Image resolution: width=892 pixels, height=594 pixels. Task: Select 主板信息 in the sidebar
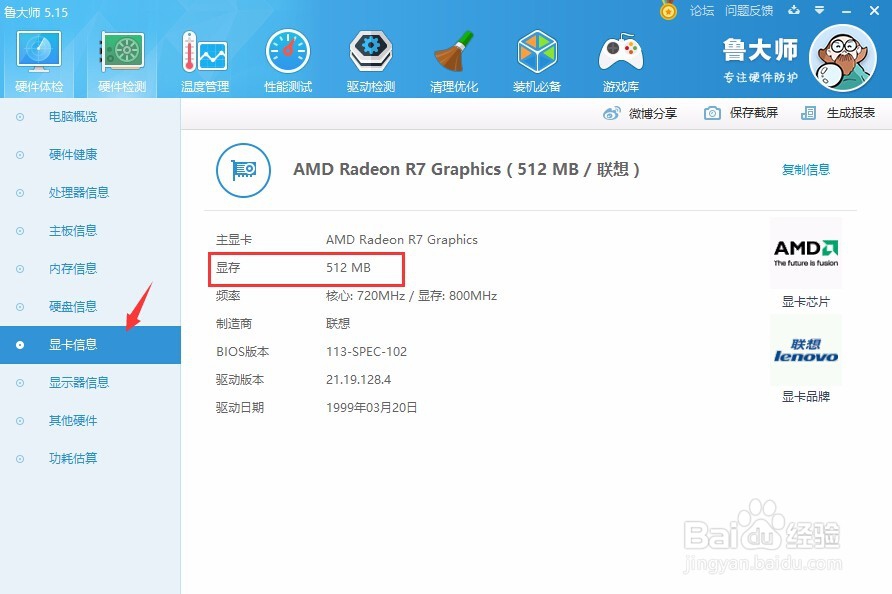click(x=90, y=230)
